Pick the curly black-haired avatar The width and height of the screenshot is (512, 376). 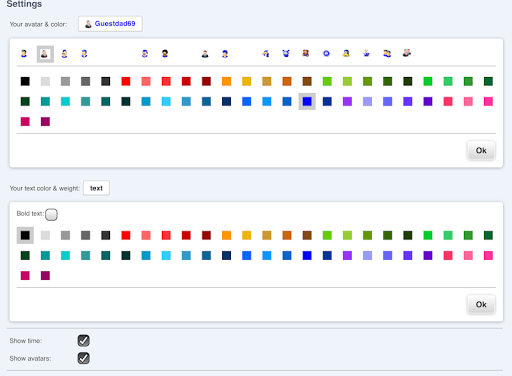pyautogui.click(x=165, y=54)
